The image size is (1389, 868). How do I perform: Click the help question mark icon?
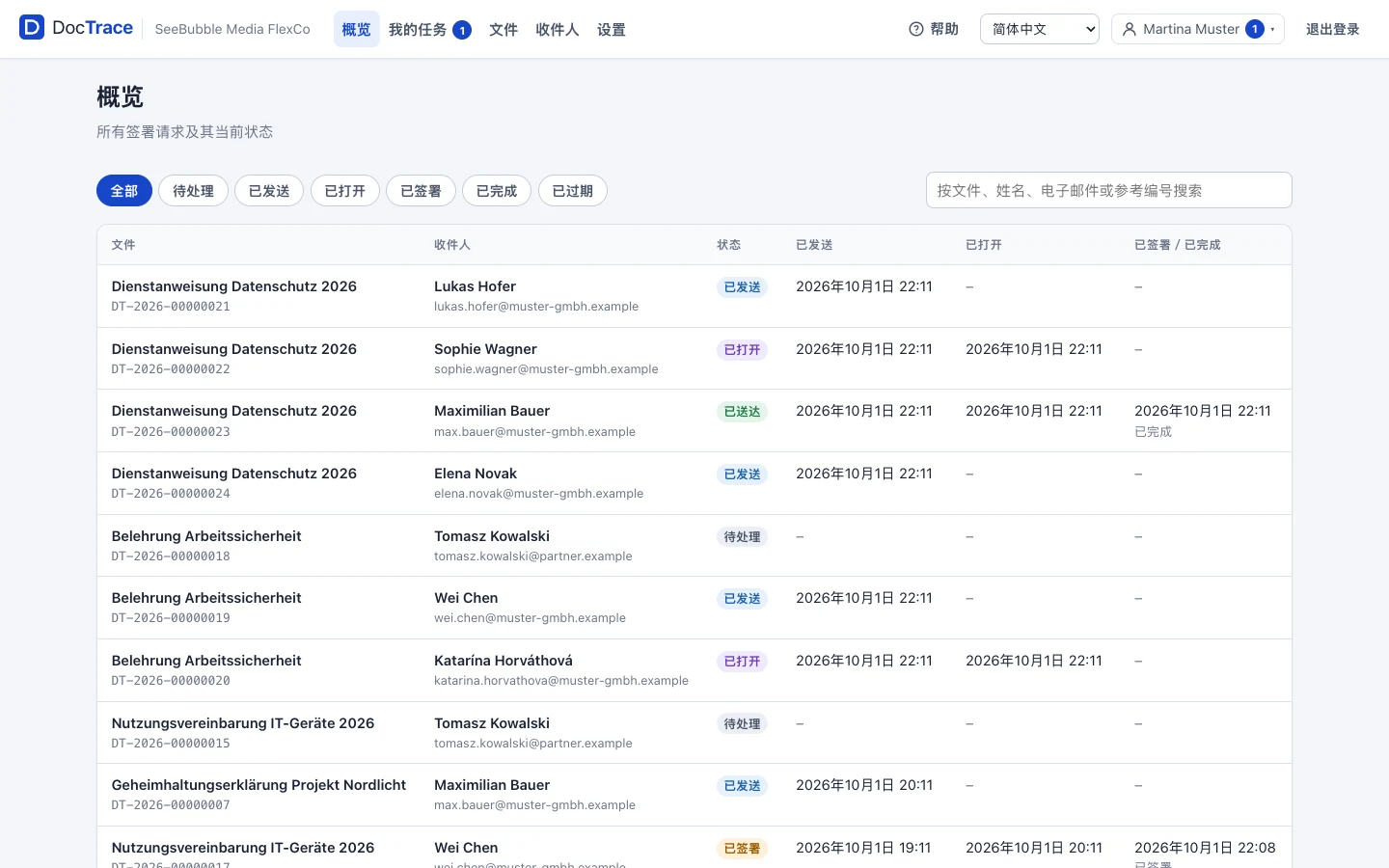[916, 29]
